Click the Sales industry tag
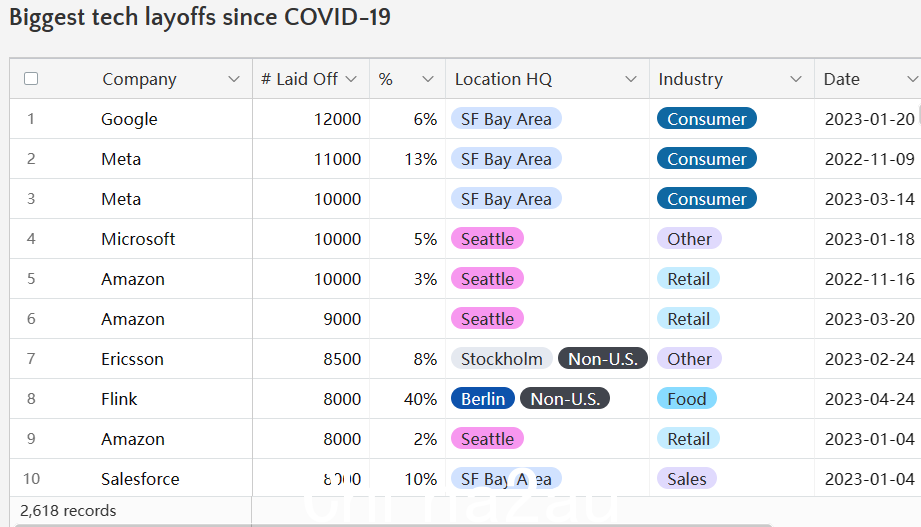This screenshot has height=527, width=921. 687,478
